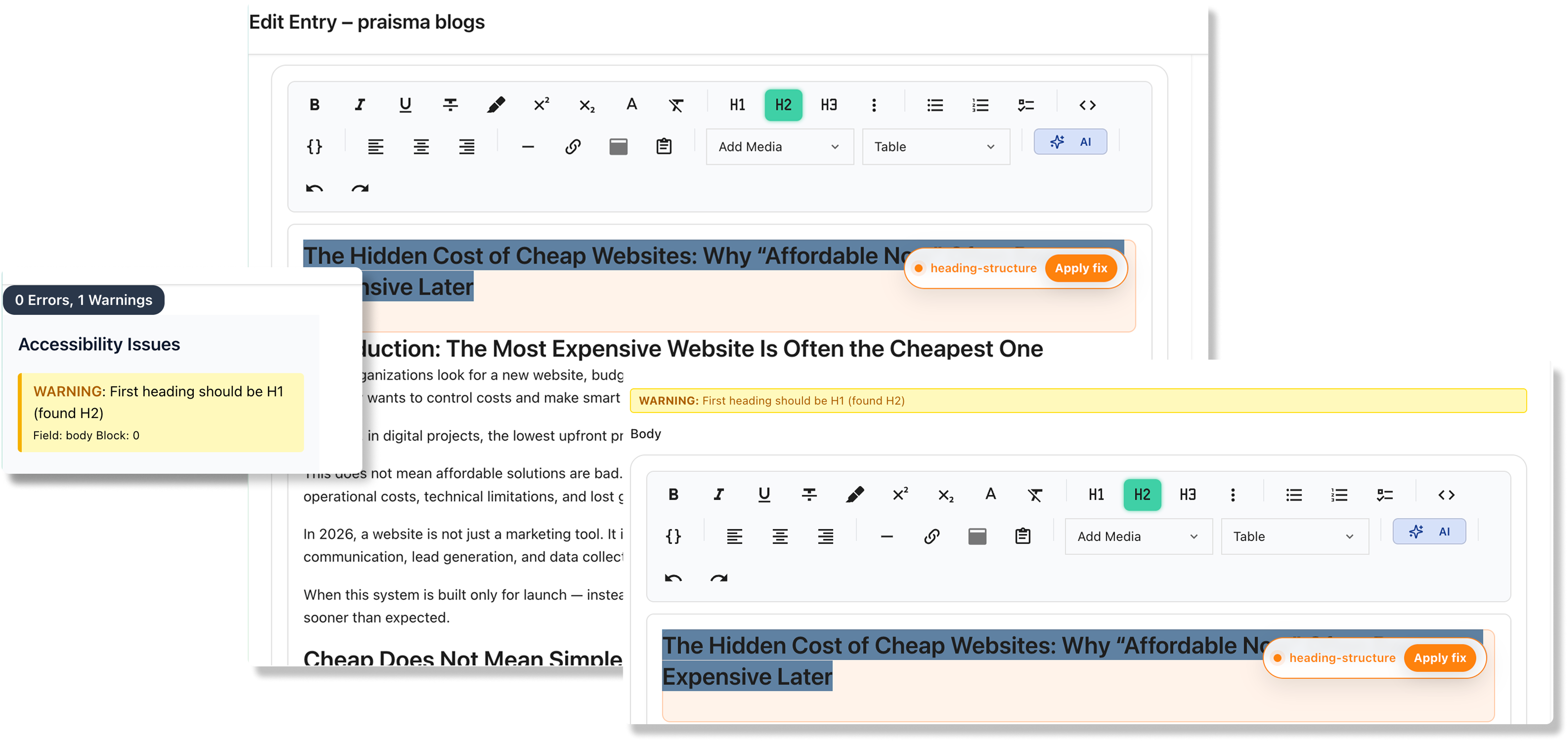Open the code view with the angle brackets icon
Image resolution: width=1568 pixels, height=741 pixels.
(x=1089, y=105)
